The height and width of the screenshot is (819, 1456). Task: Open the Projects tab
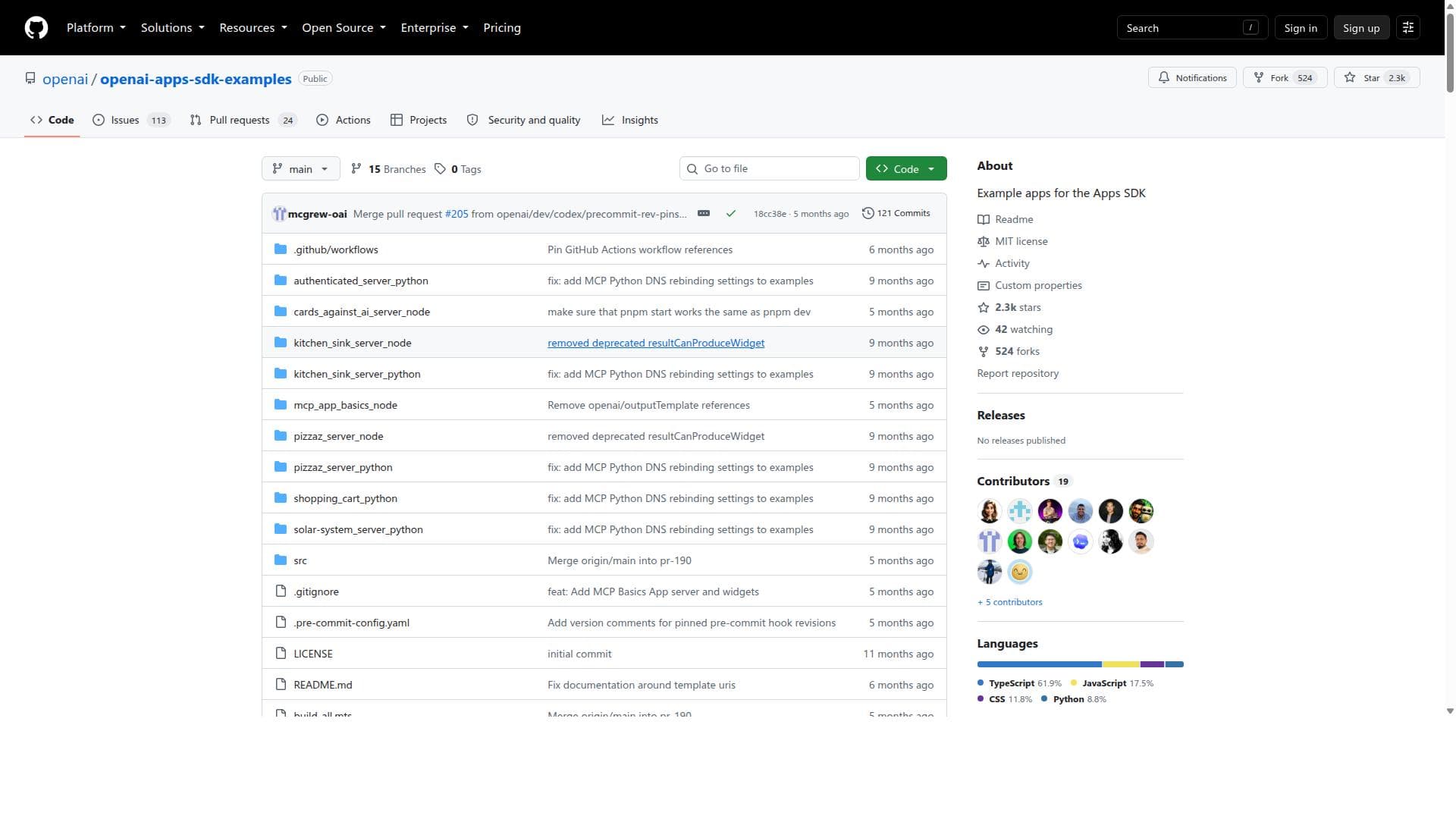pos(419,120)
